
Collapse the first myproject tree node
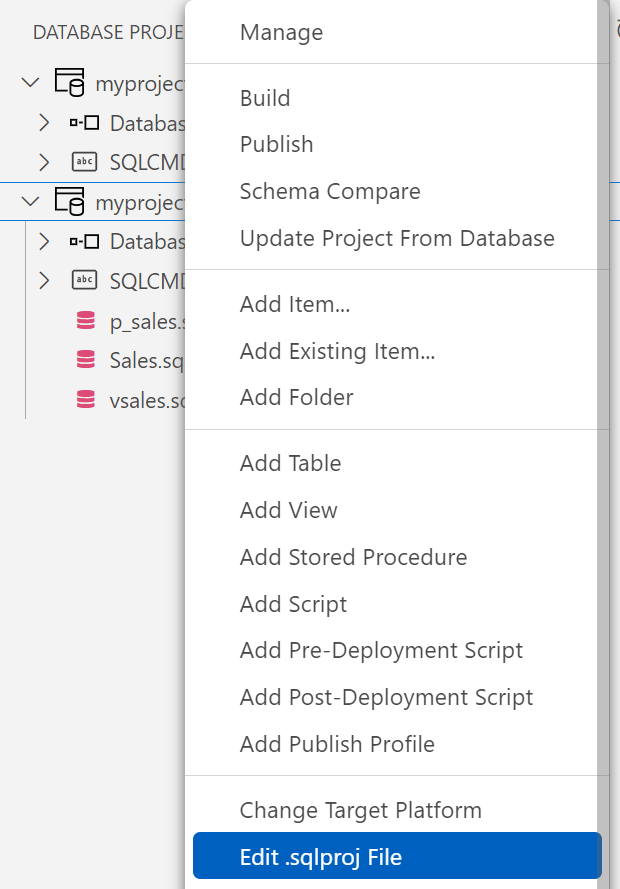point(31,83)
